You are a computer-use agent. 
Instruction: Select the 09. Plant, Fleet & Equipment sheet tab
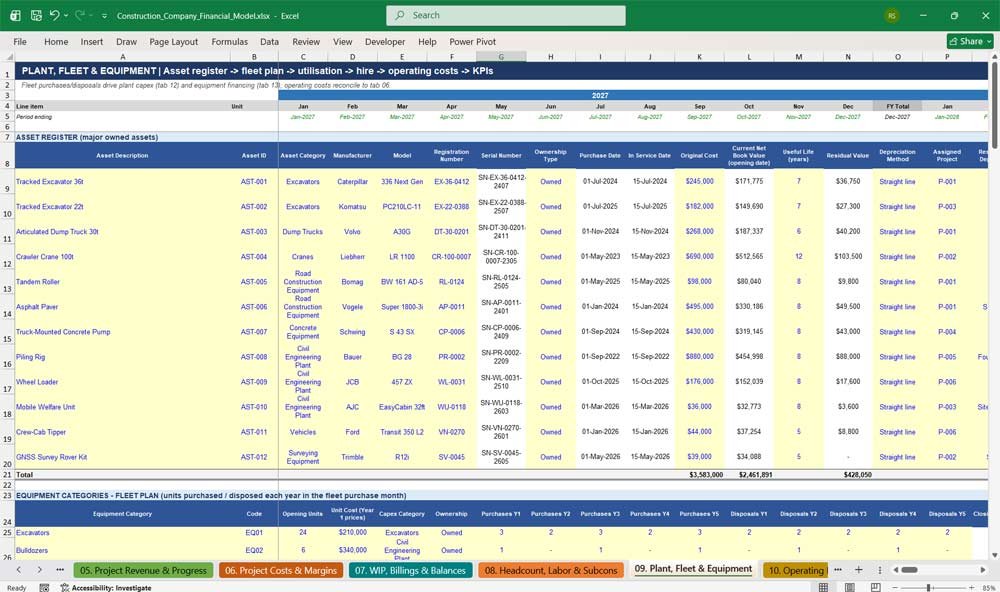click(693, 569)
